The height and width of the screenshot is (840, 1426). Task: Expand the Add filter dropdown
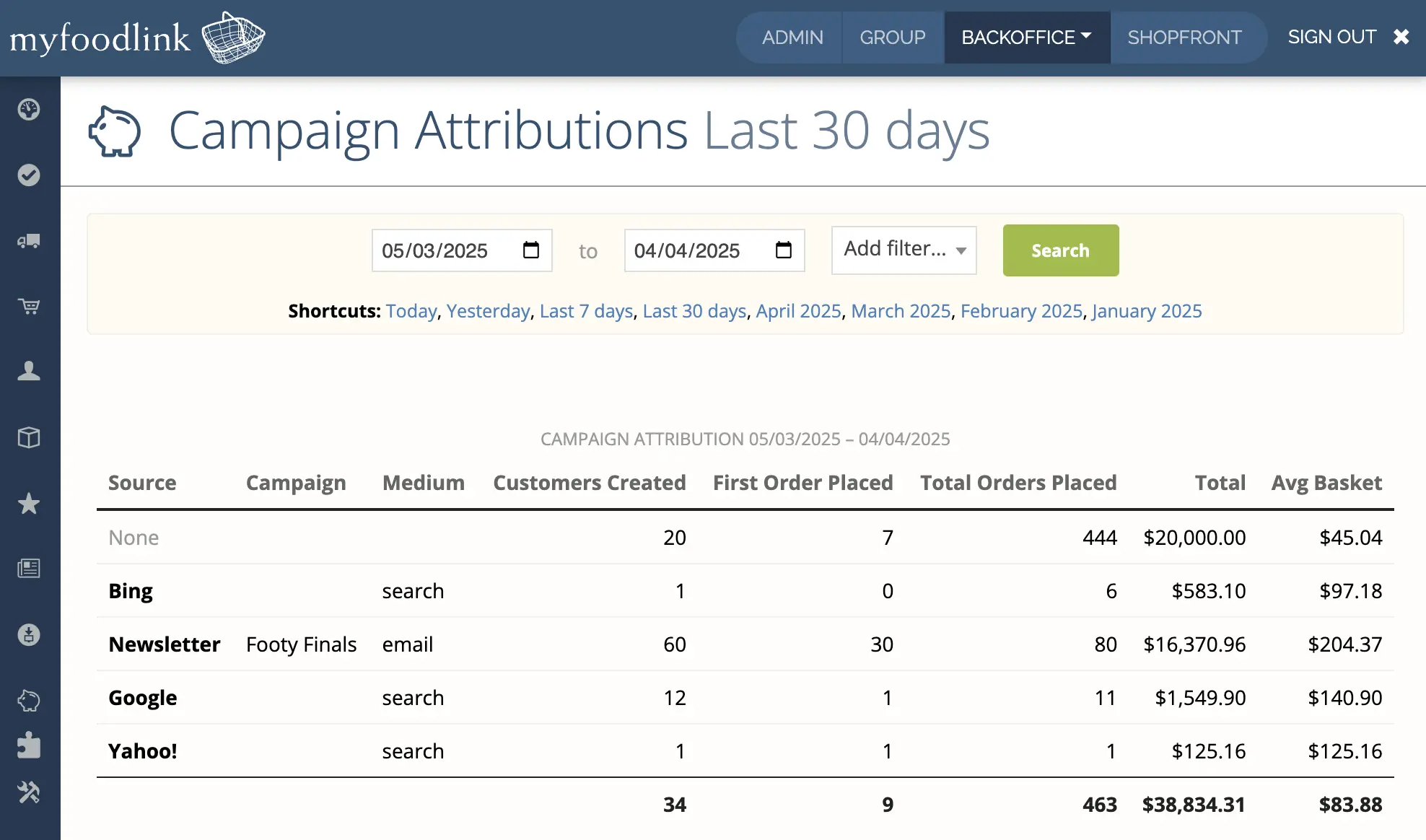pos(904,250)
